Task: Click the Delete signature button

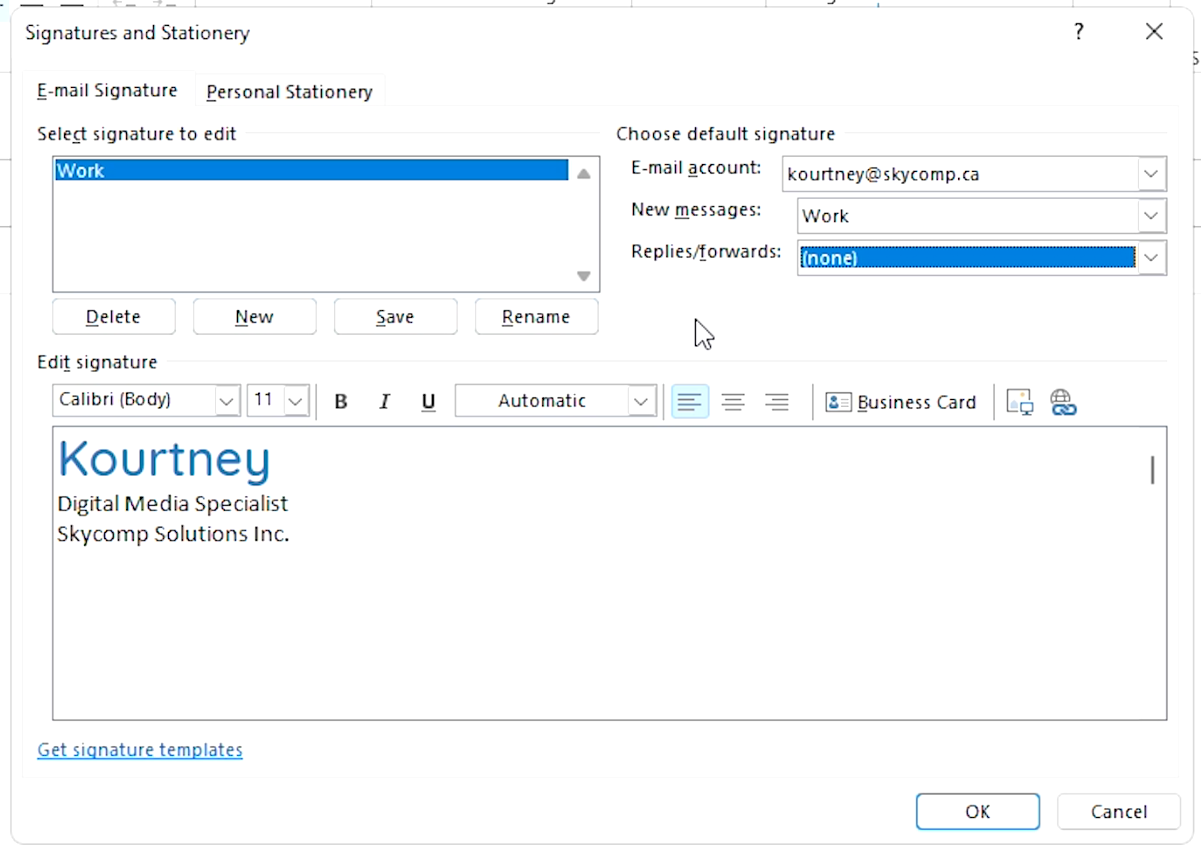Action: point(113,316)
